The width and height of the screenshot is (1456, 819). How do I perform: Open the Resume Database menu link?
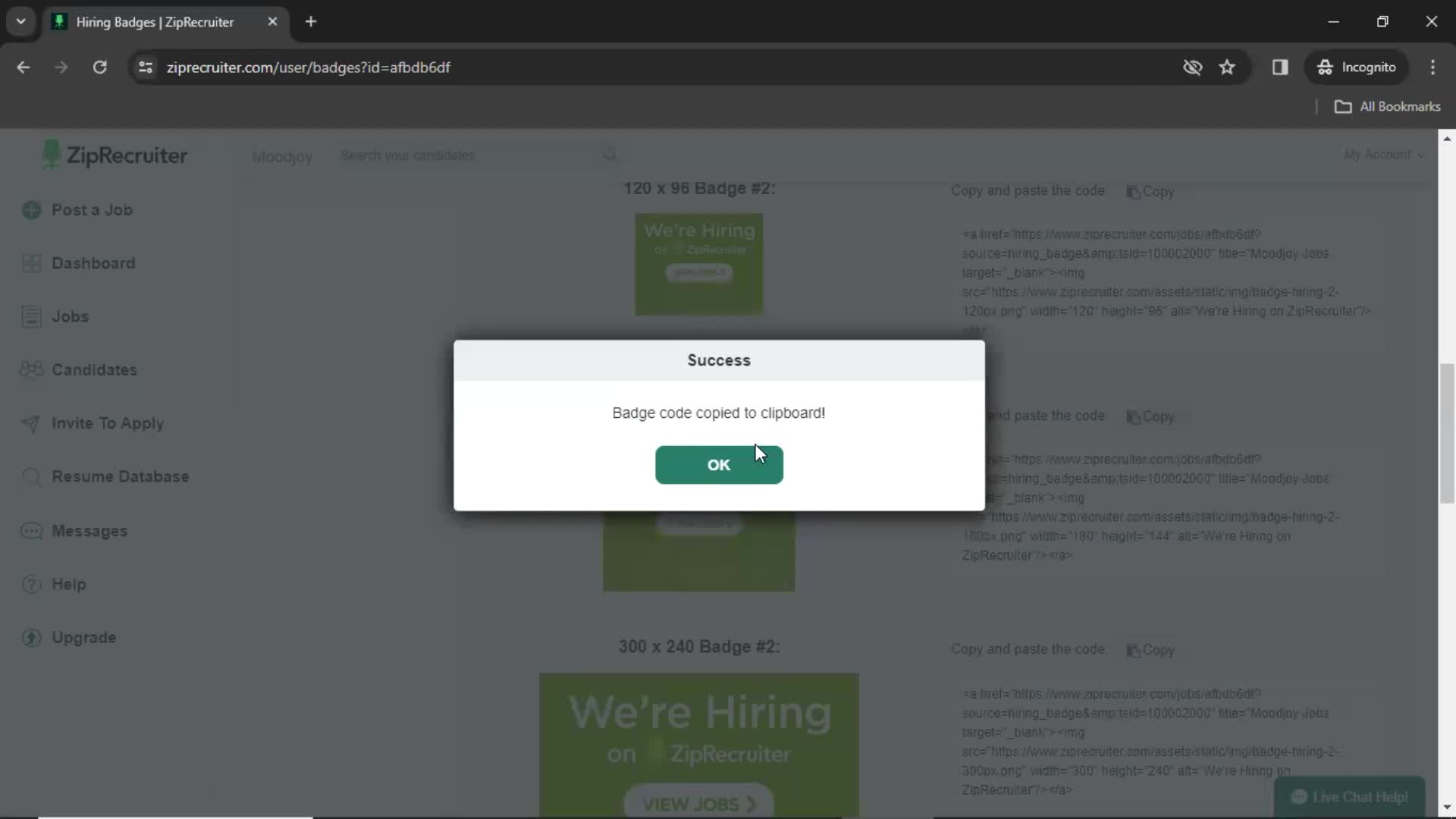point(120,477)
